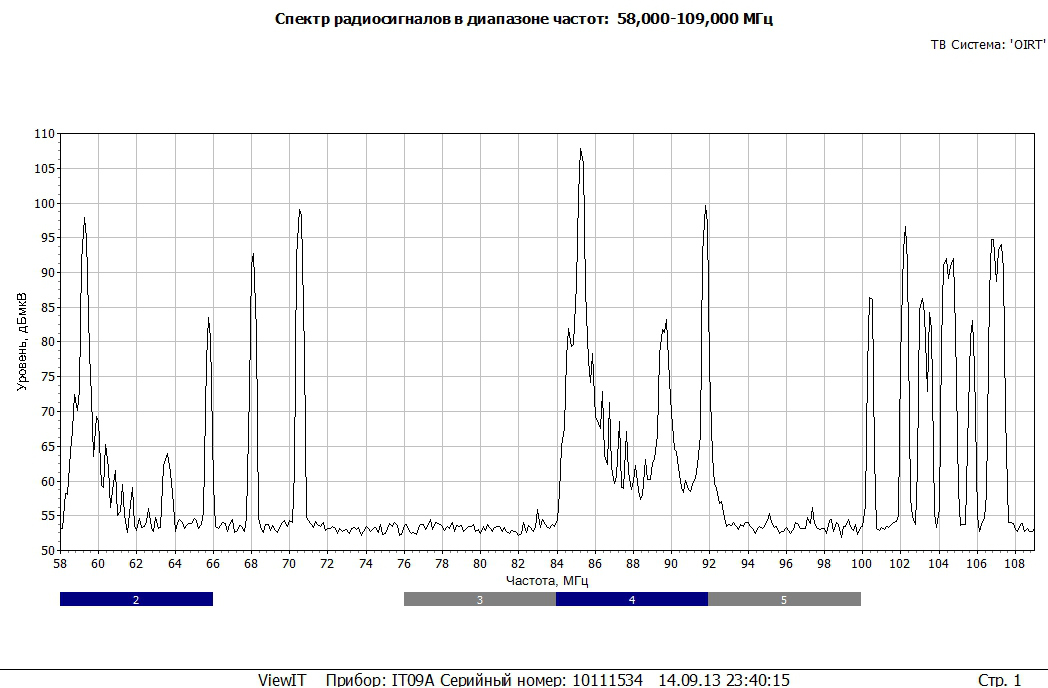Click the 'ViewIT' text in footer
1048x688 pixels.
pos(282,680)
